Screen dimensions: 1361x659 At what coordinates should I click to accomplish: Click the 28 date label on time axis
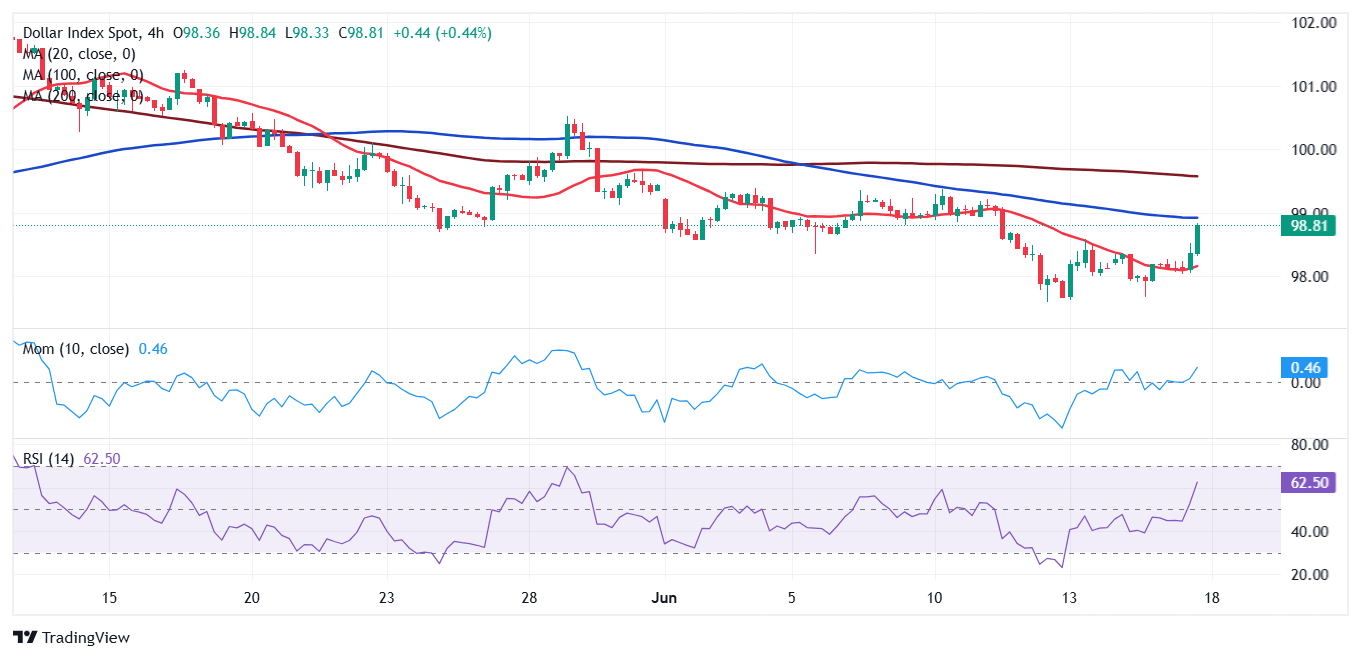point(530,598)
